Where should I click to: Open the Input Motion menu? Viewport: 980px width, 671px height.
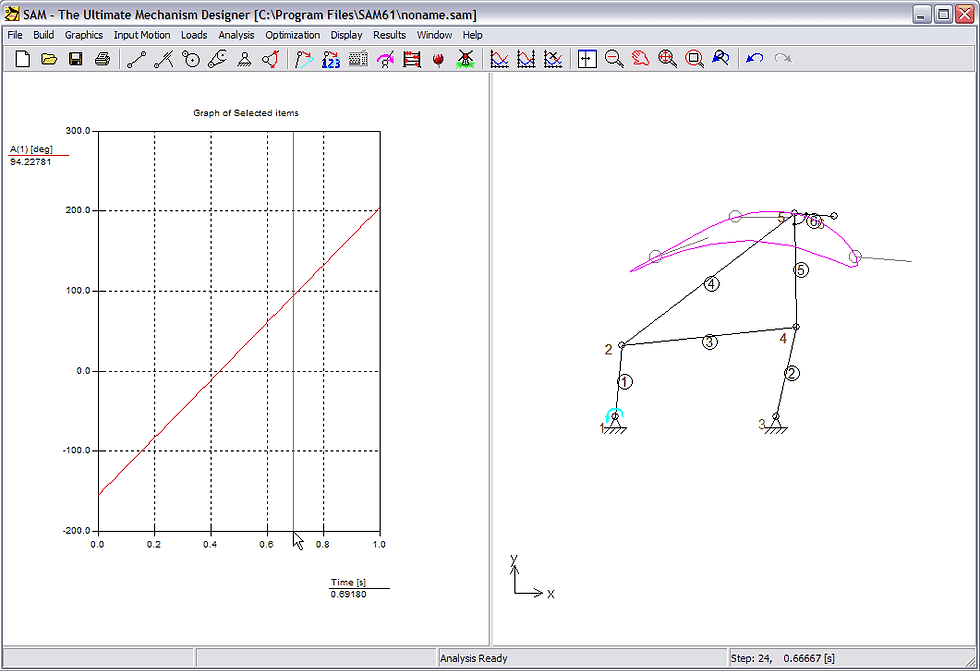142,35
